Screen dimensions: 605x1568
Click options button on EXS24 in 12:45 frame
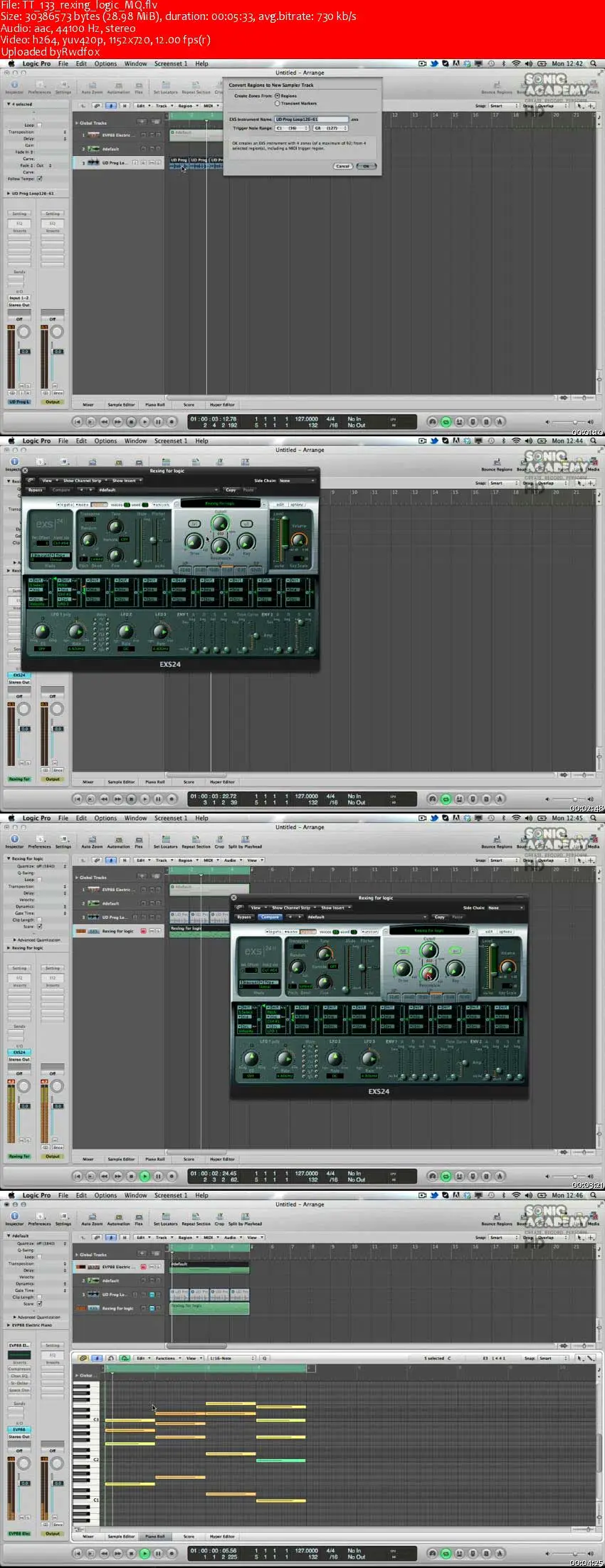505,931
